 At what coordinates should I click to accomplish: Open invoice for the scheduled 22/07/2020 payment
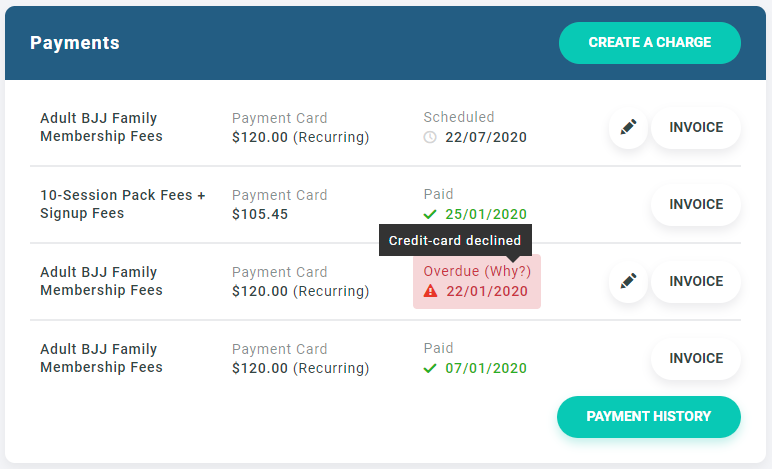click(696, 128)
